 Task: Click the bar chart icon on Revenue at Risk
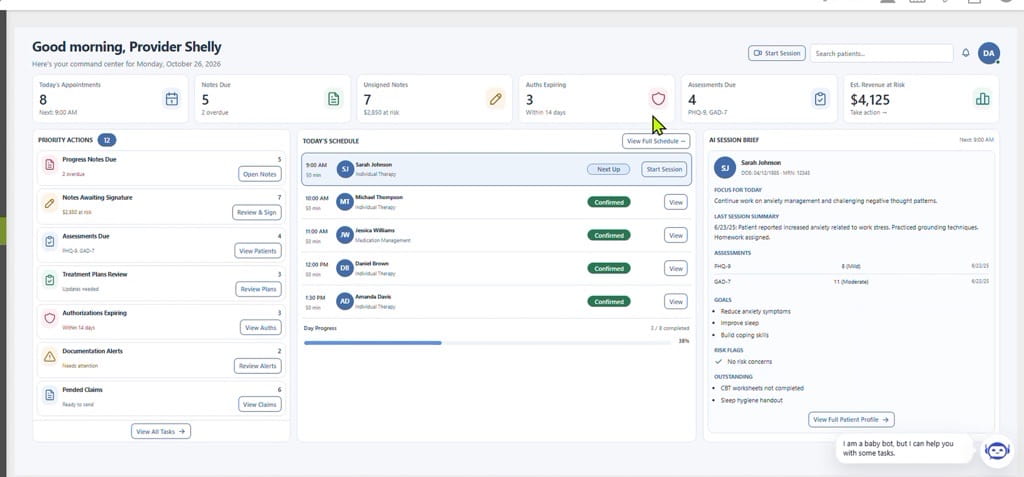982,99
